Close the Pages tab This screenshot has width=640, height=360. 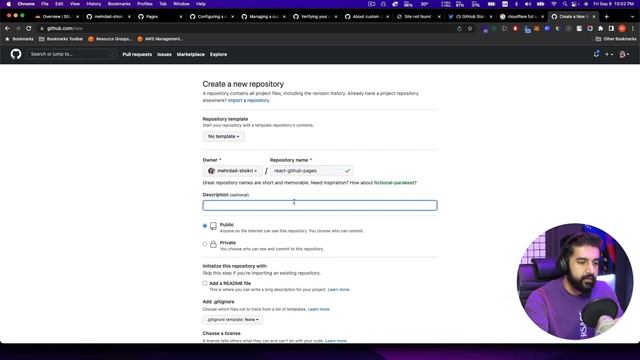[181, 17]
